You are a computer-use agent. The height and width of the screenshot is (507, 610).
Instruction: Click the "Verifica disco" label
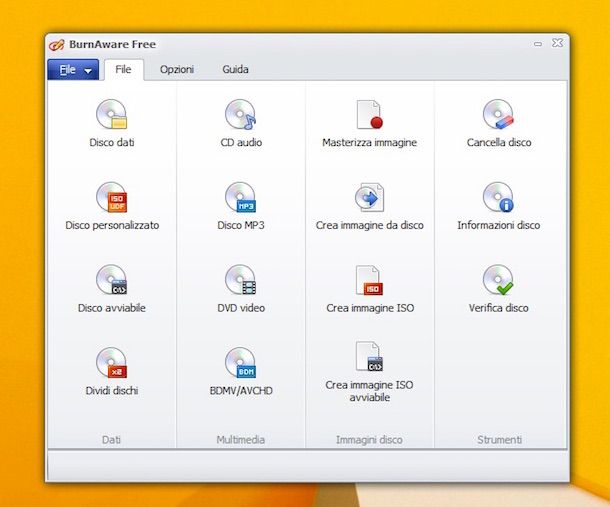tap(499, 308)
